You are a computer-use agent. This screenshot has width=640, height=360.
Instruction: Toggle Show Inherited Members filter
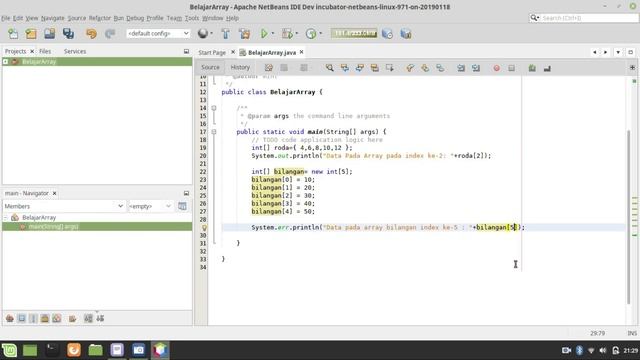pyautogui.click(x=10, y=318)
